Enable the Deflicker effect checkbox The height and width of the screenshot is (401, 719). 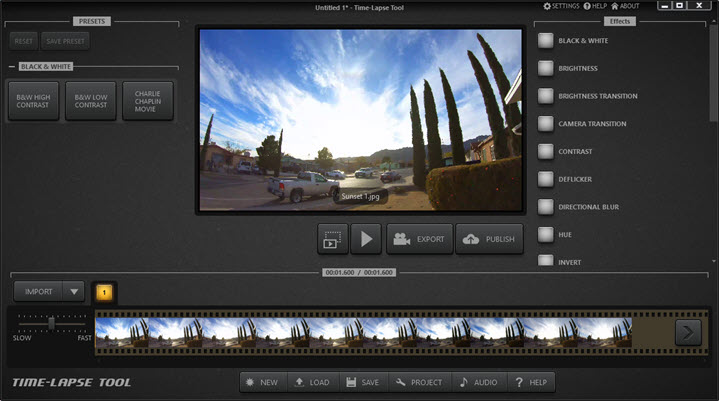click(545, 179)
